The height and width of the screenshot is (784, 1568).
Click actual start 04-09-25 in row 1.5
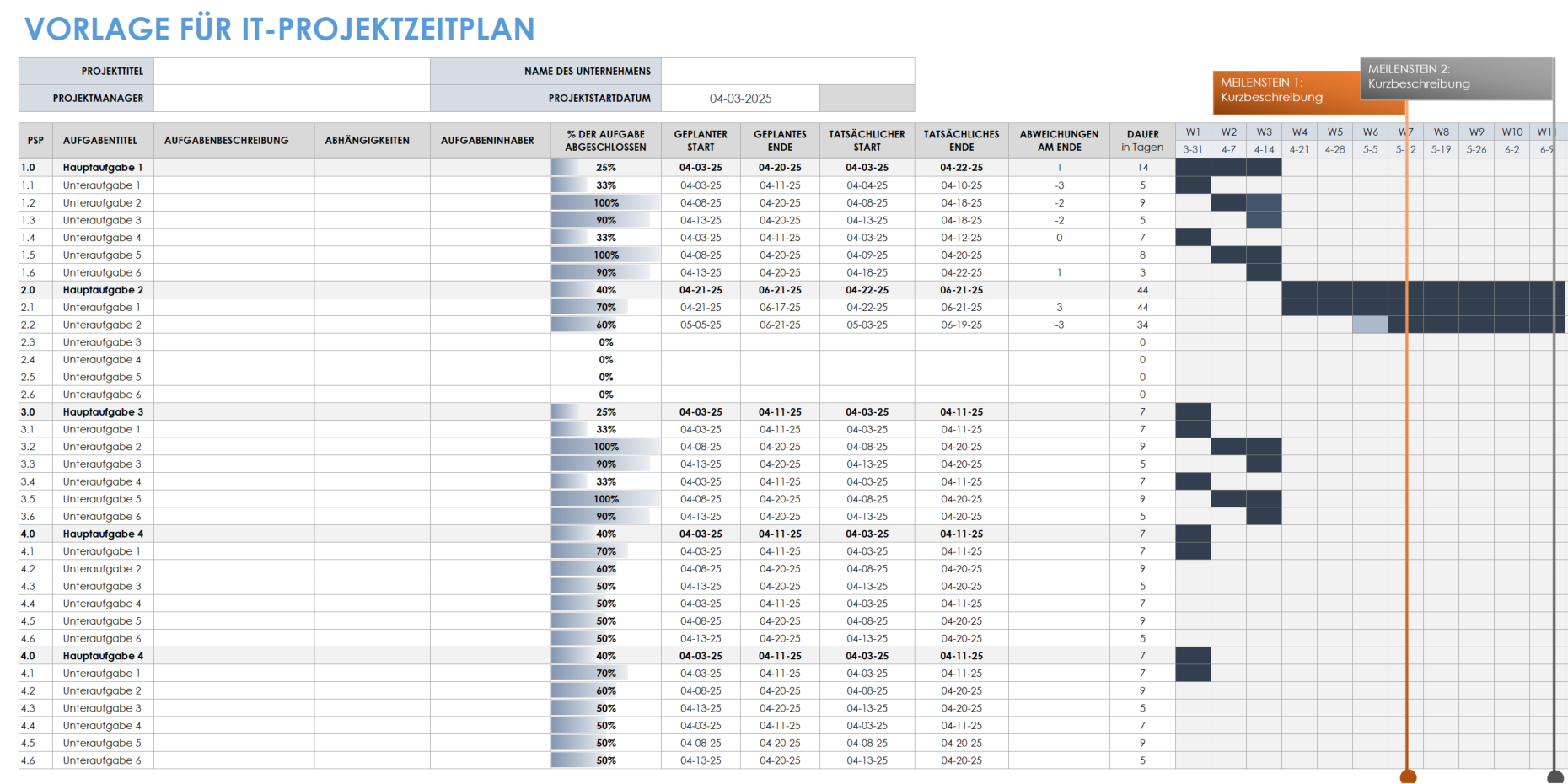click(x=867, y=255)
